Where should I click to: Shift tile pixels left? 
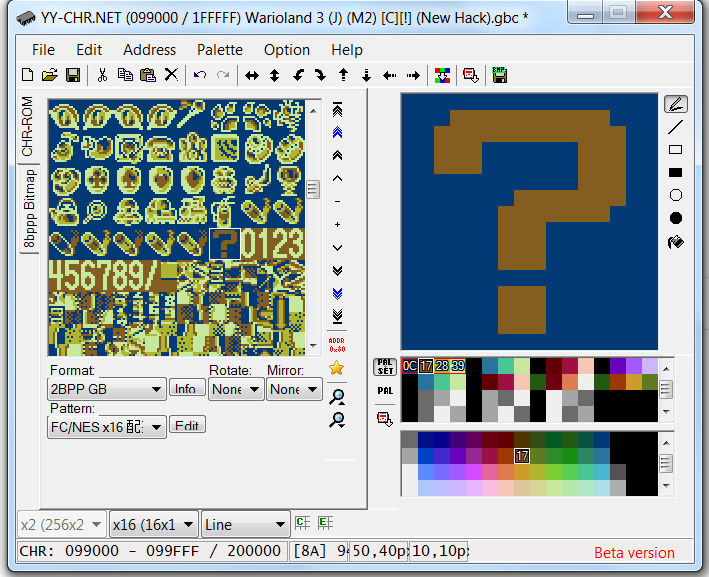pyautogui.click(x=390, y=76)
